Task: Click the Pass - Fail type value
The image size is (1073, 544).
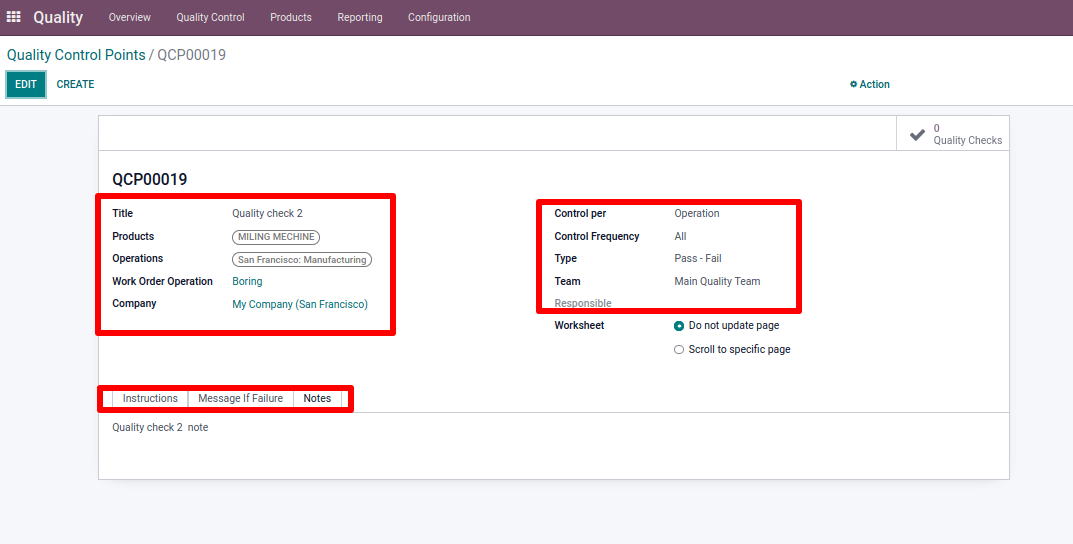Action: click(698, 259)
